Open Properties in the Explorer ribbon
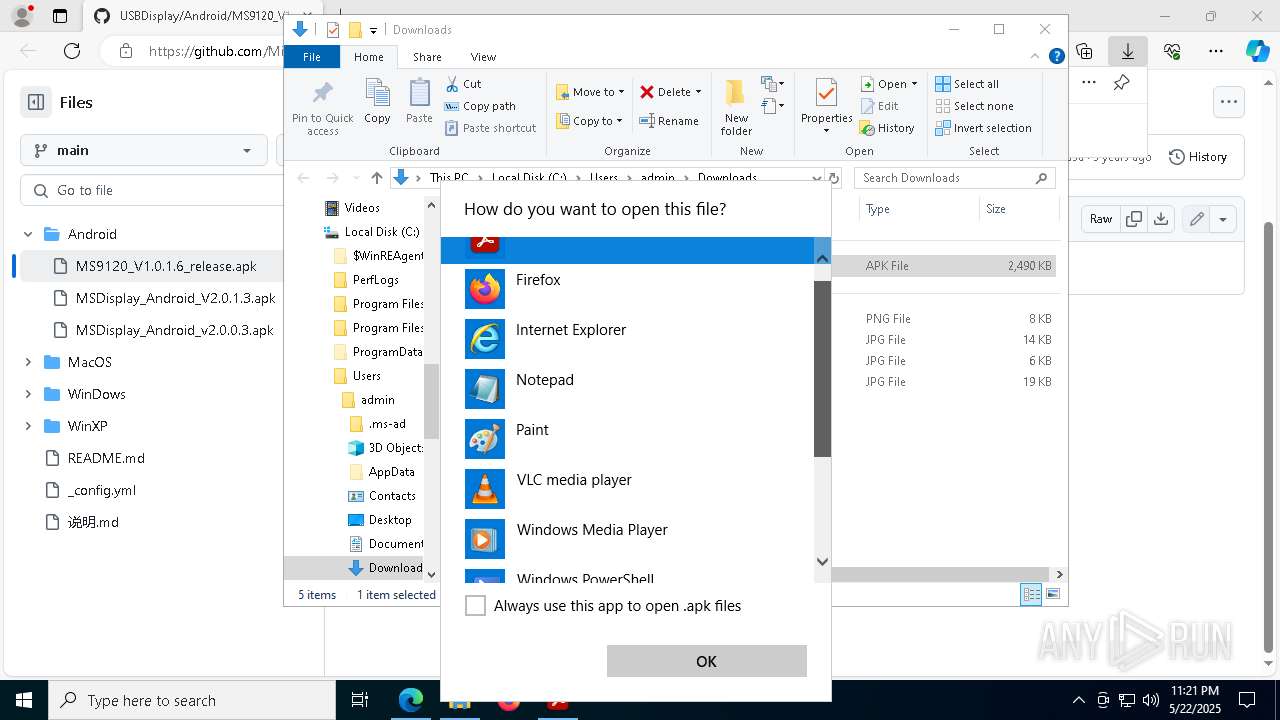This screenshot has width=1280, height=720. (x=826, y=107)
